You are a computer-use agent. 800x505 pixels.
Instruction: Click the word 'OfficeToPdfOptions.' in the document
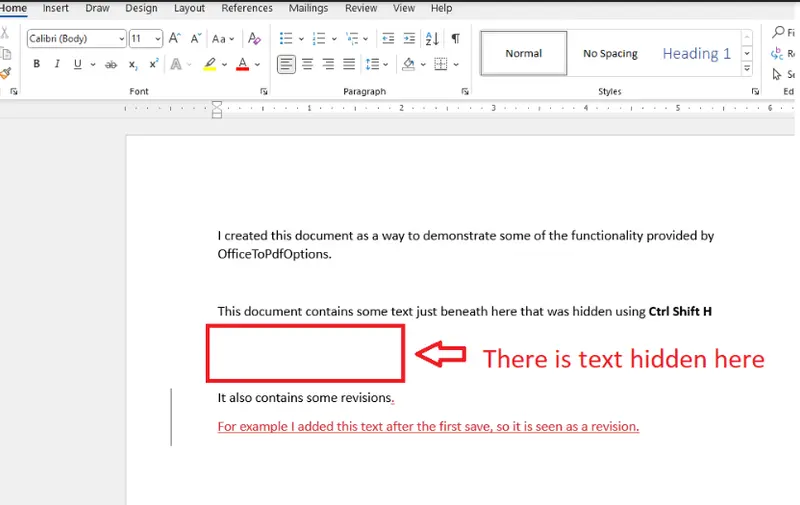pos(274,254)
